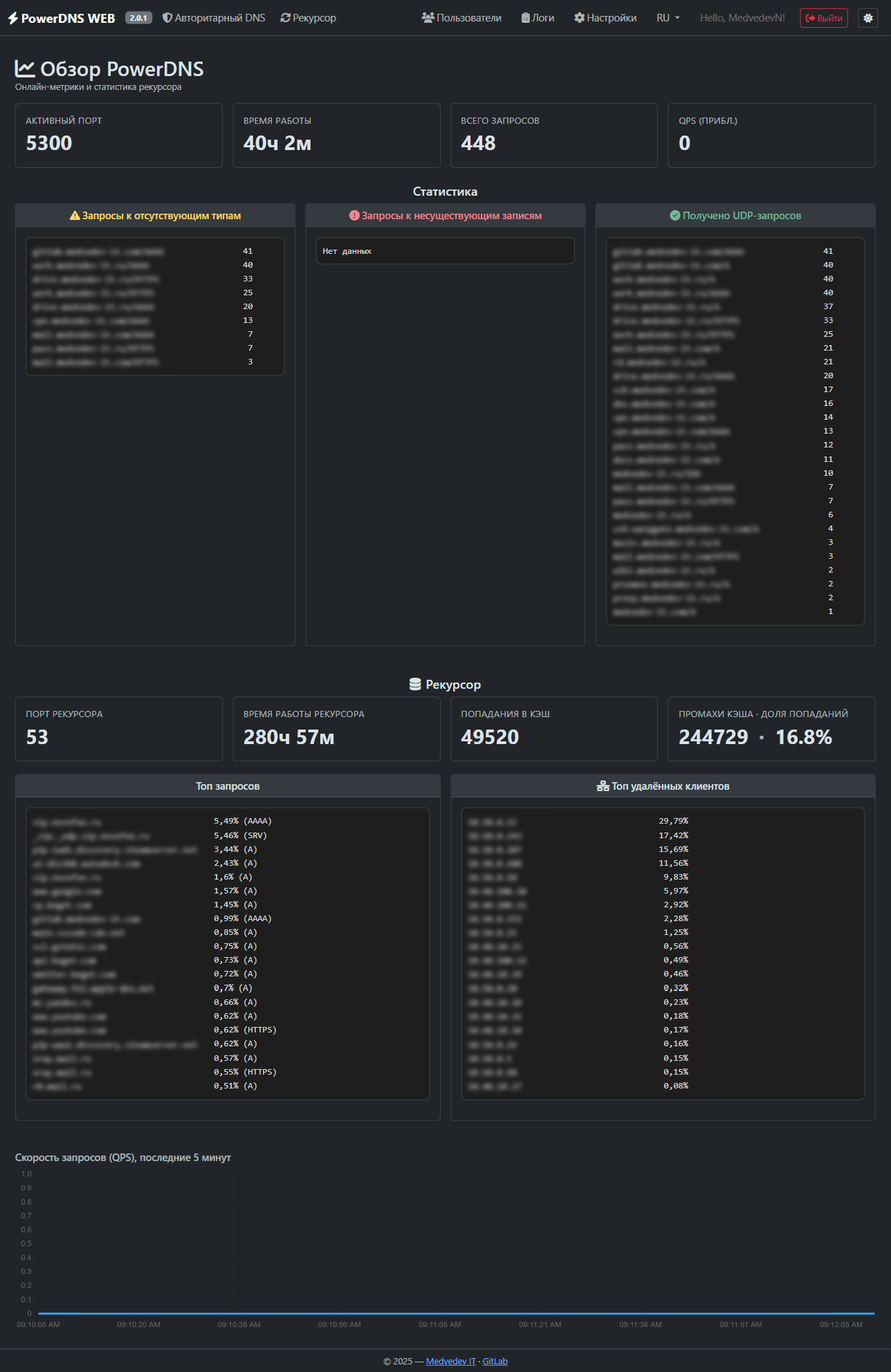891x1372 pixels.
Task: Click the red exclamation circle icon
Action: click(354, 216)
